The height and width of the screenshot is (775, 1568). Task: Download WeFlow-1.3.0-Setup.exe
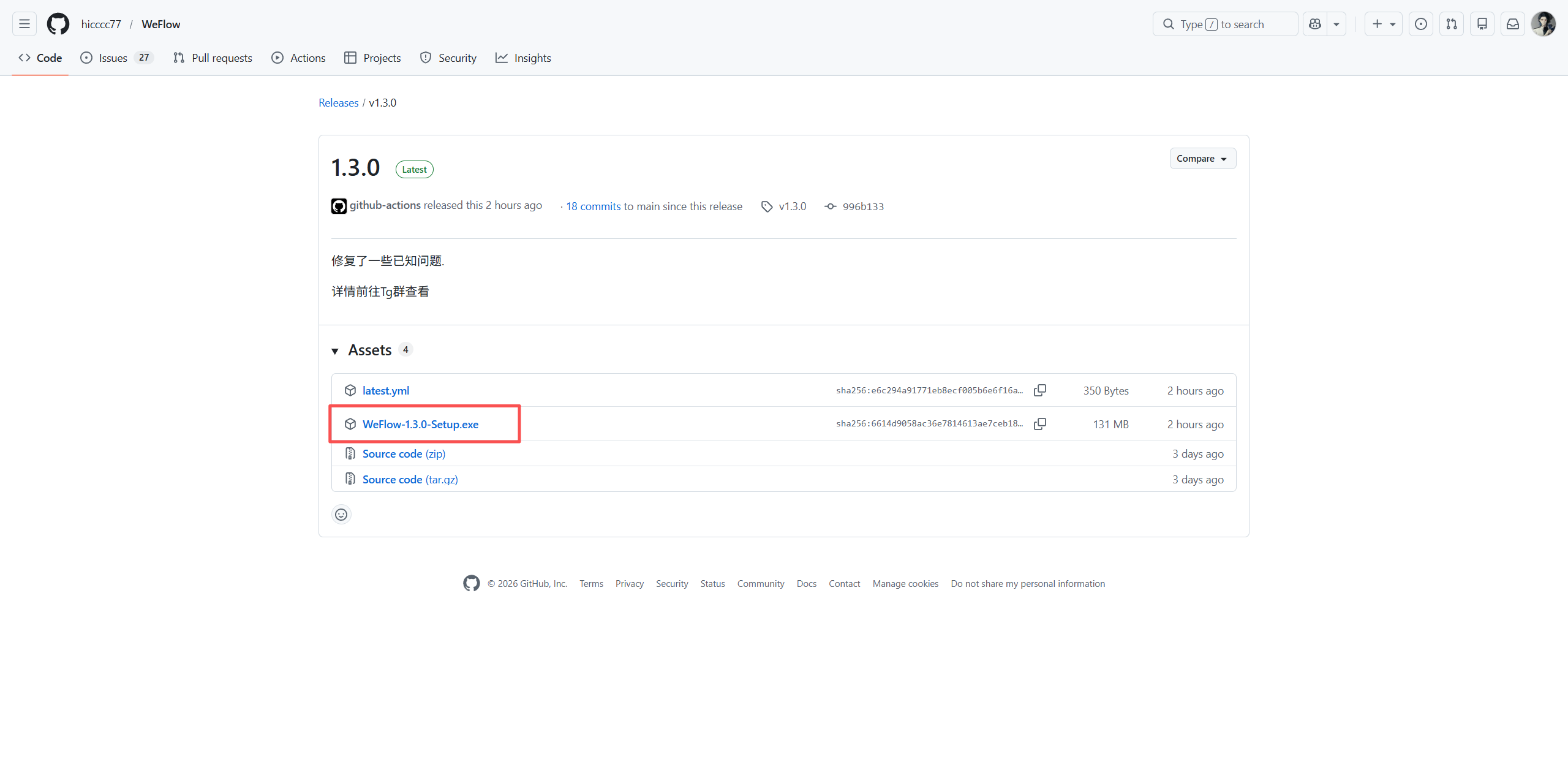420,425
